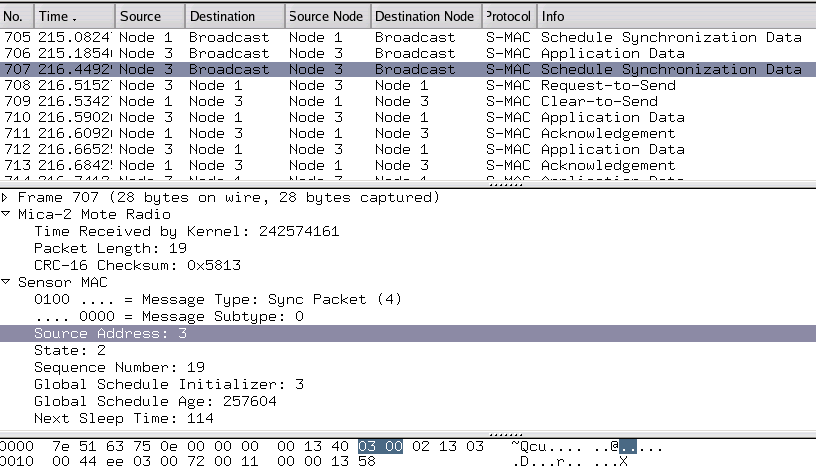Collapse the Sensor MAC section
This screenshot has height=472, width=816.
pos(6,282)
